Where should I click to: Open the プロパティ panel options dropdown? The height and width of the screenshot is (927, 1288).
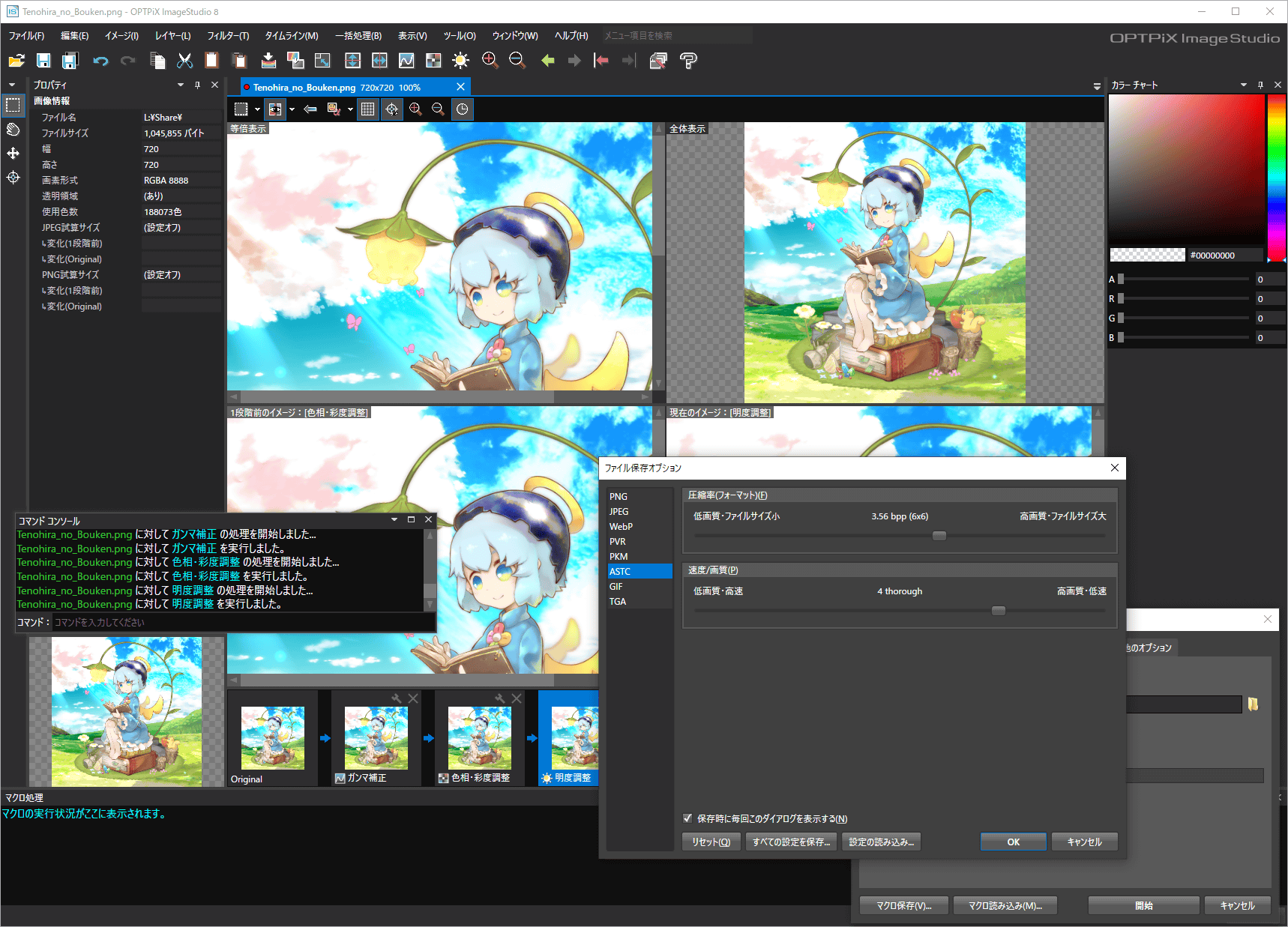[180, 85]
